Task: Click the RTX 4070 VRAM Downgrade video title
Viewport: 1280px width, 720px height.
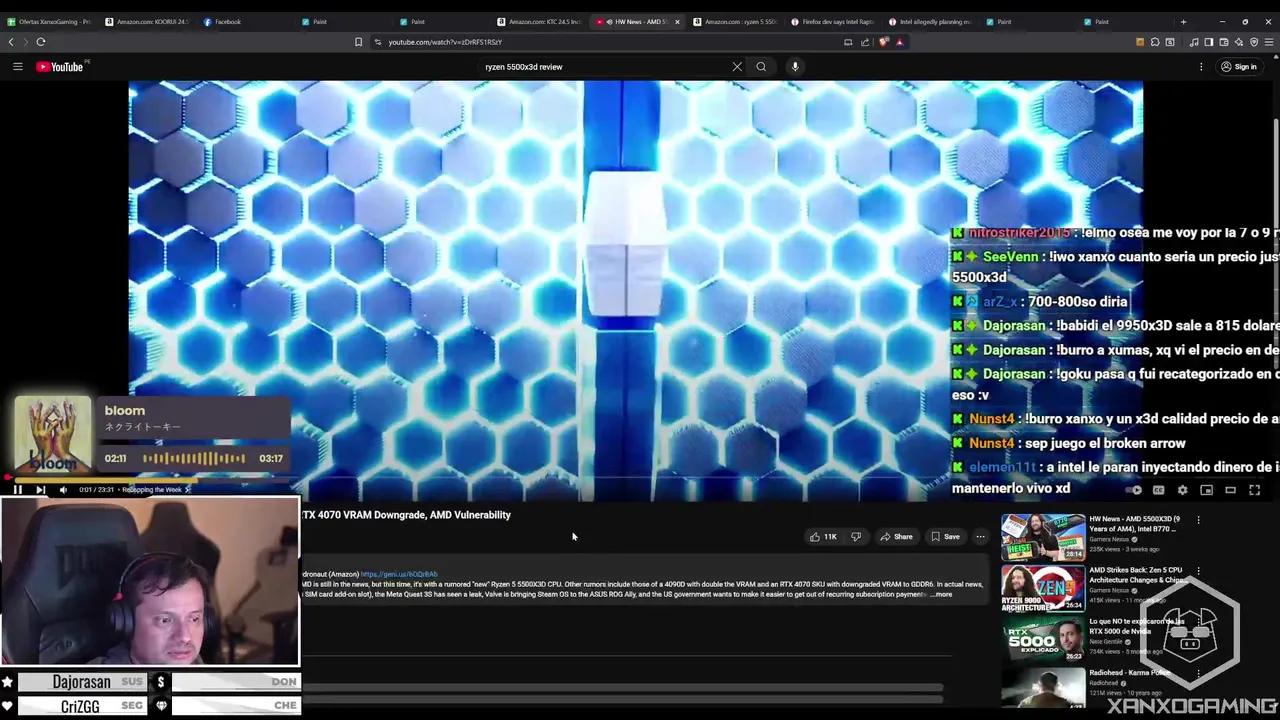Action: click(x=406, y=515)
